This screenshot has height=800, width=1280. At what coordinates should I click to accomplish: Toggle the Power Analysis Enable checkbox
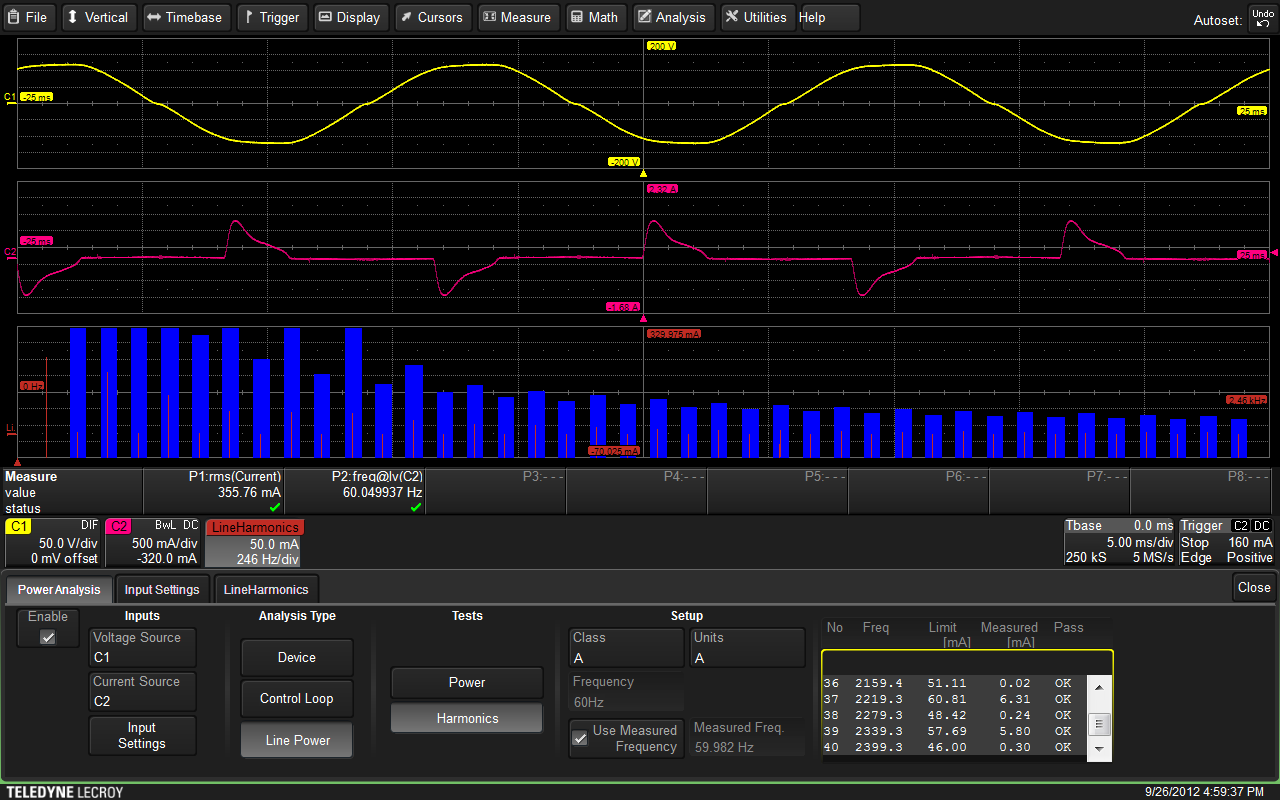[x=48, y=637]
